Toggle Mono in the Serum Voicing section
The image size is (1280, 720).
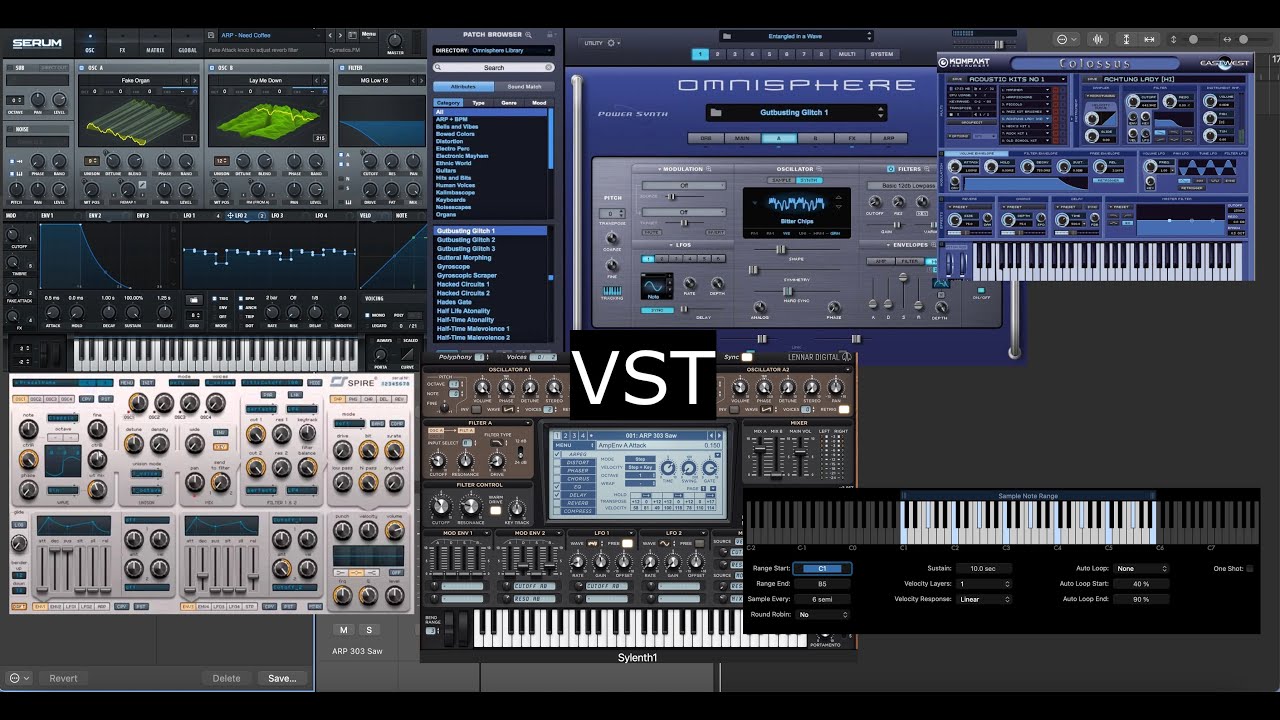(367, 315)
